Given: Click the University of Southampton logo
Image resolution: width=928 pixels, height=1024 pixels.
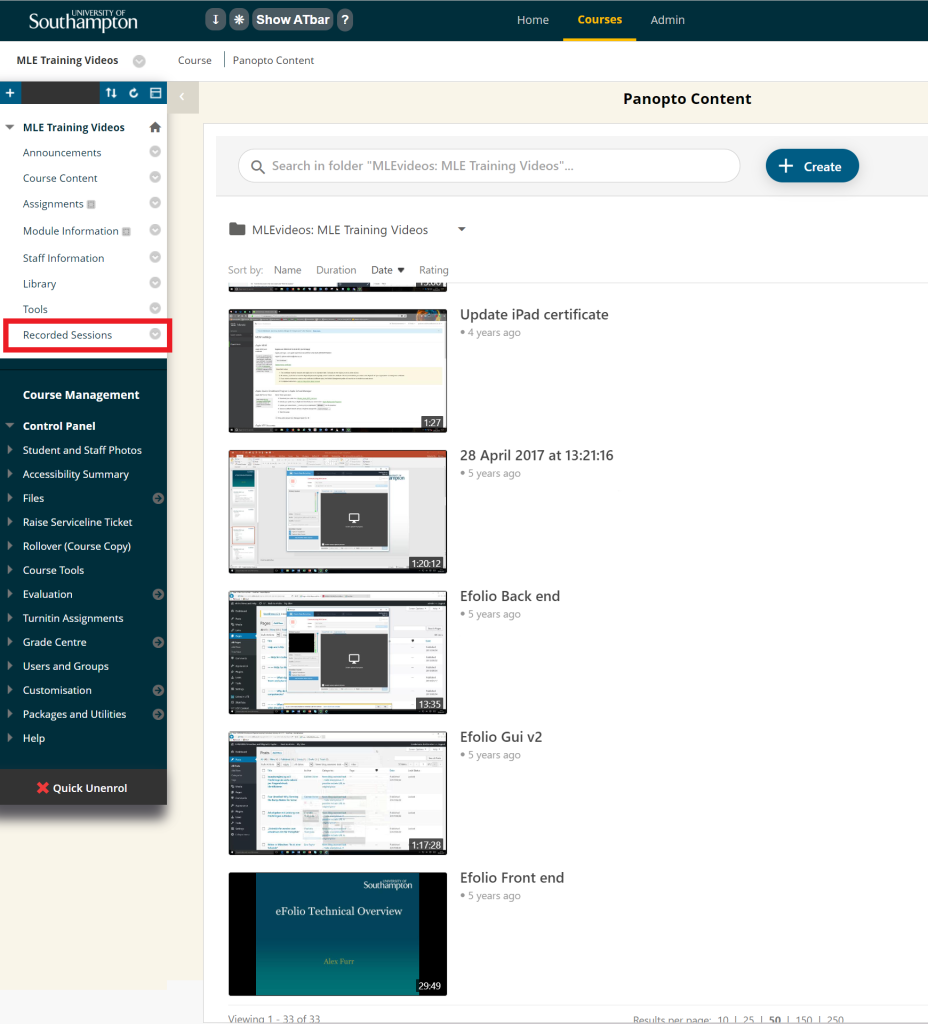Looking at the screenshot, I should [x=83, y=20].
